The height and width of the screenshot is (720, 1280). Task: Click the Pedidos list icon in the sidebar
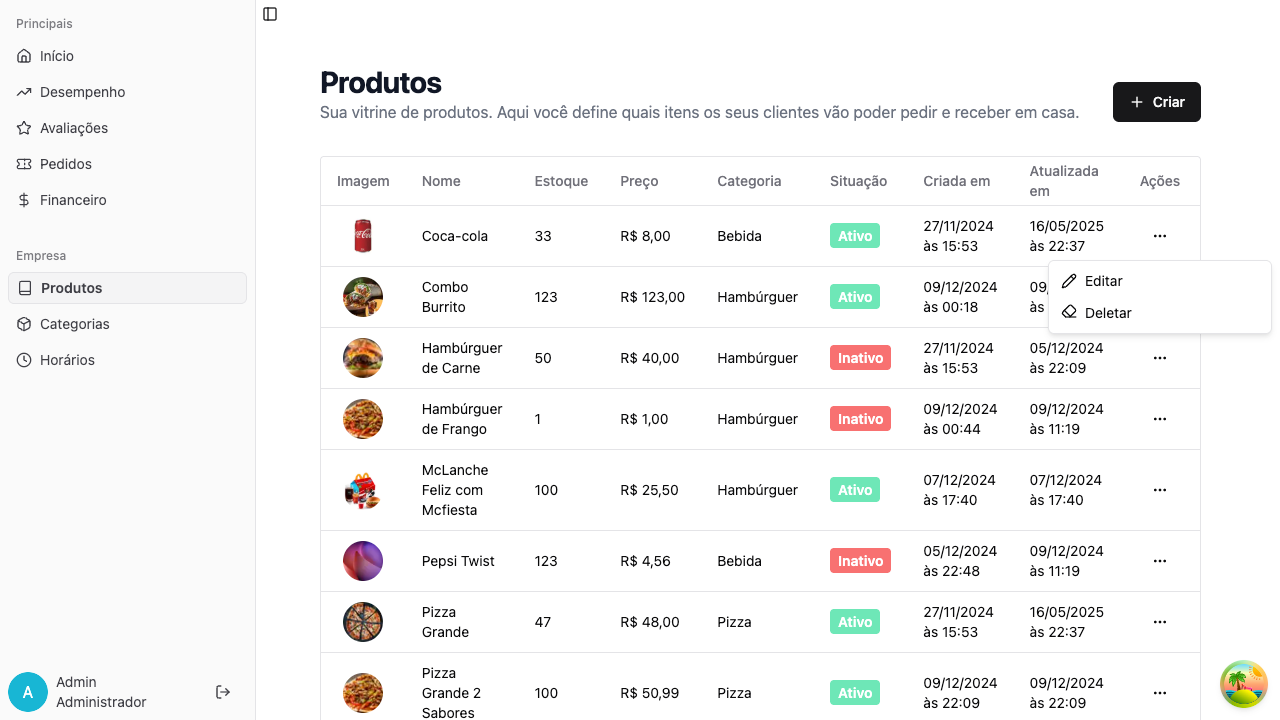[x=22, y=164]
